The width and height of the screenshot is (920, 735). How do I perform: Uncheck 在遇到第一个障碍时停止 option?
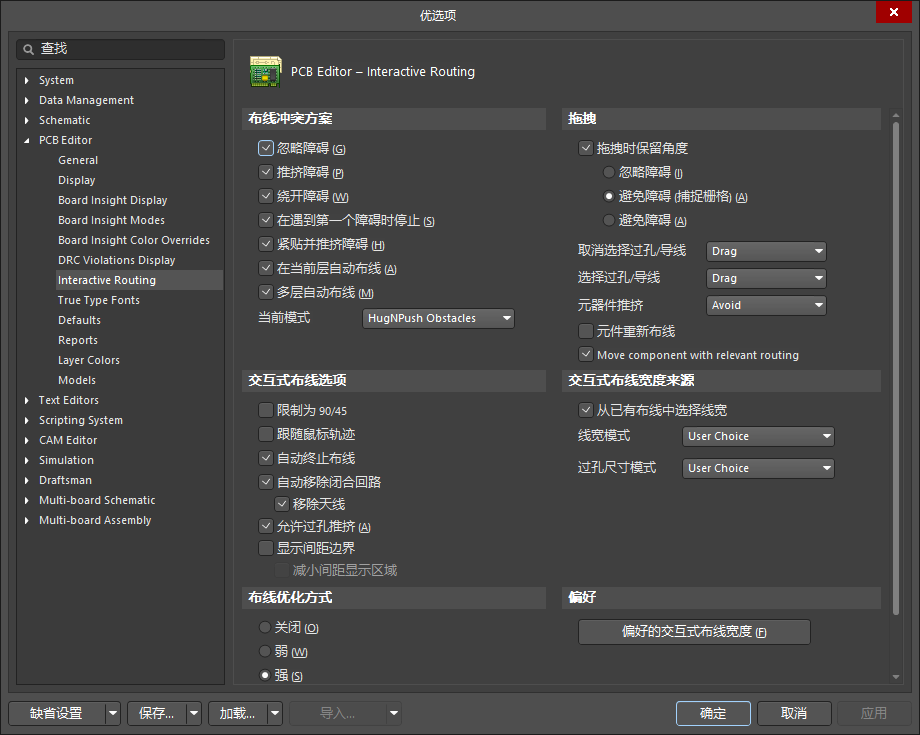266,220
